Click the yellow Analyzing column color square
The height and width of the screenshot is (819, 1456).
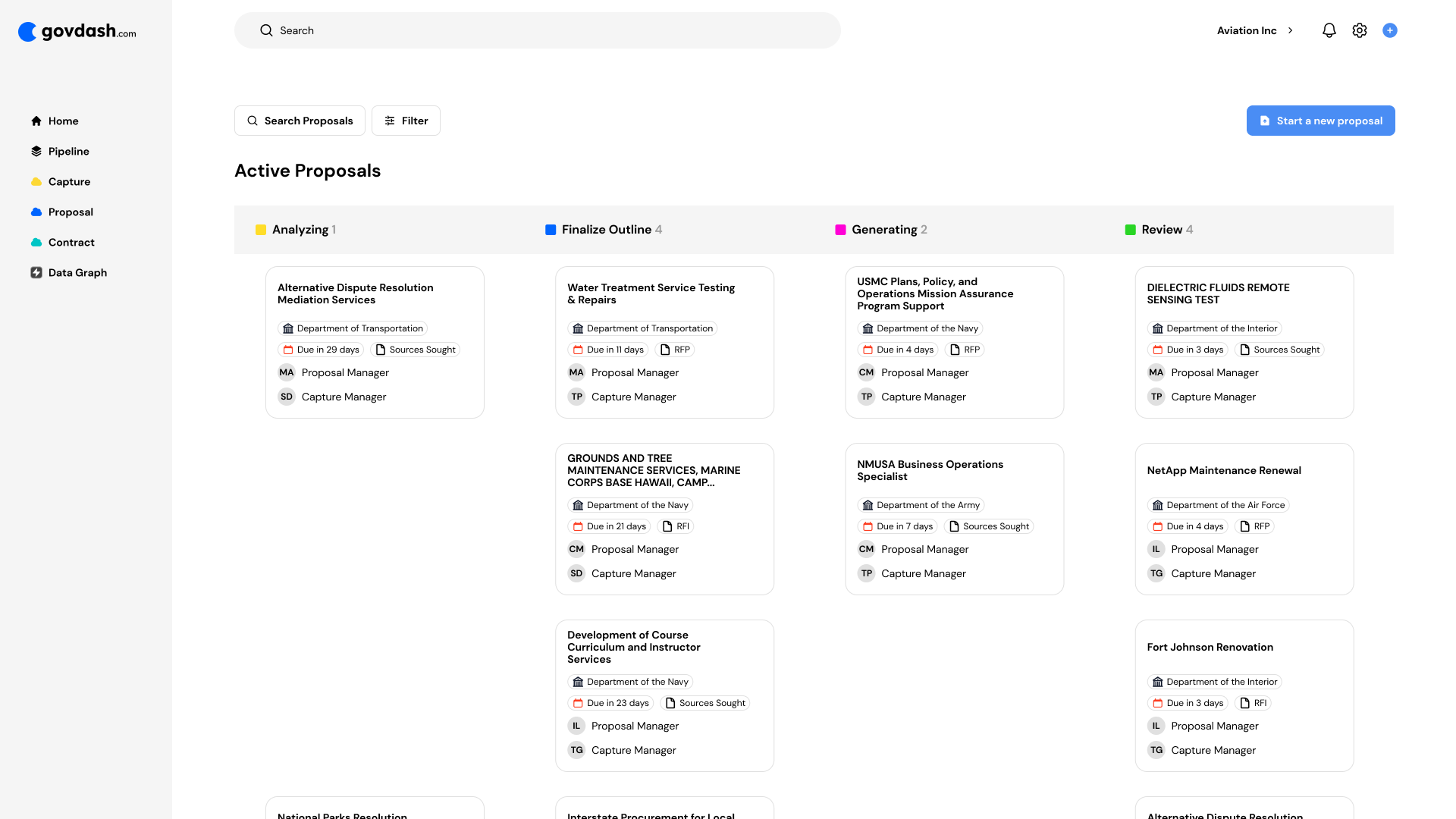pos(261,230)
